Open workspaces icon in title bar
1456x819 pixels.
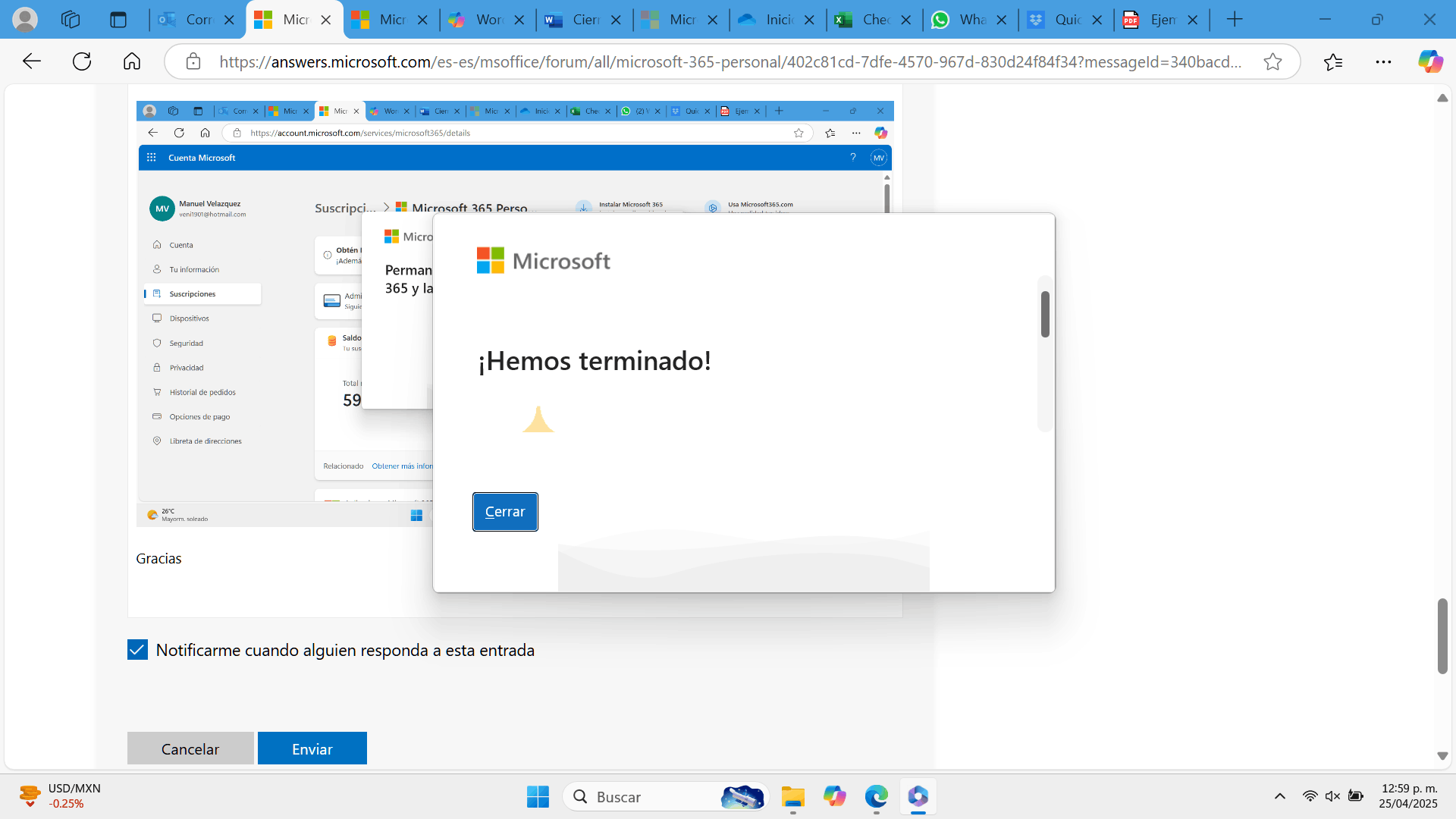click(71, 20)
